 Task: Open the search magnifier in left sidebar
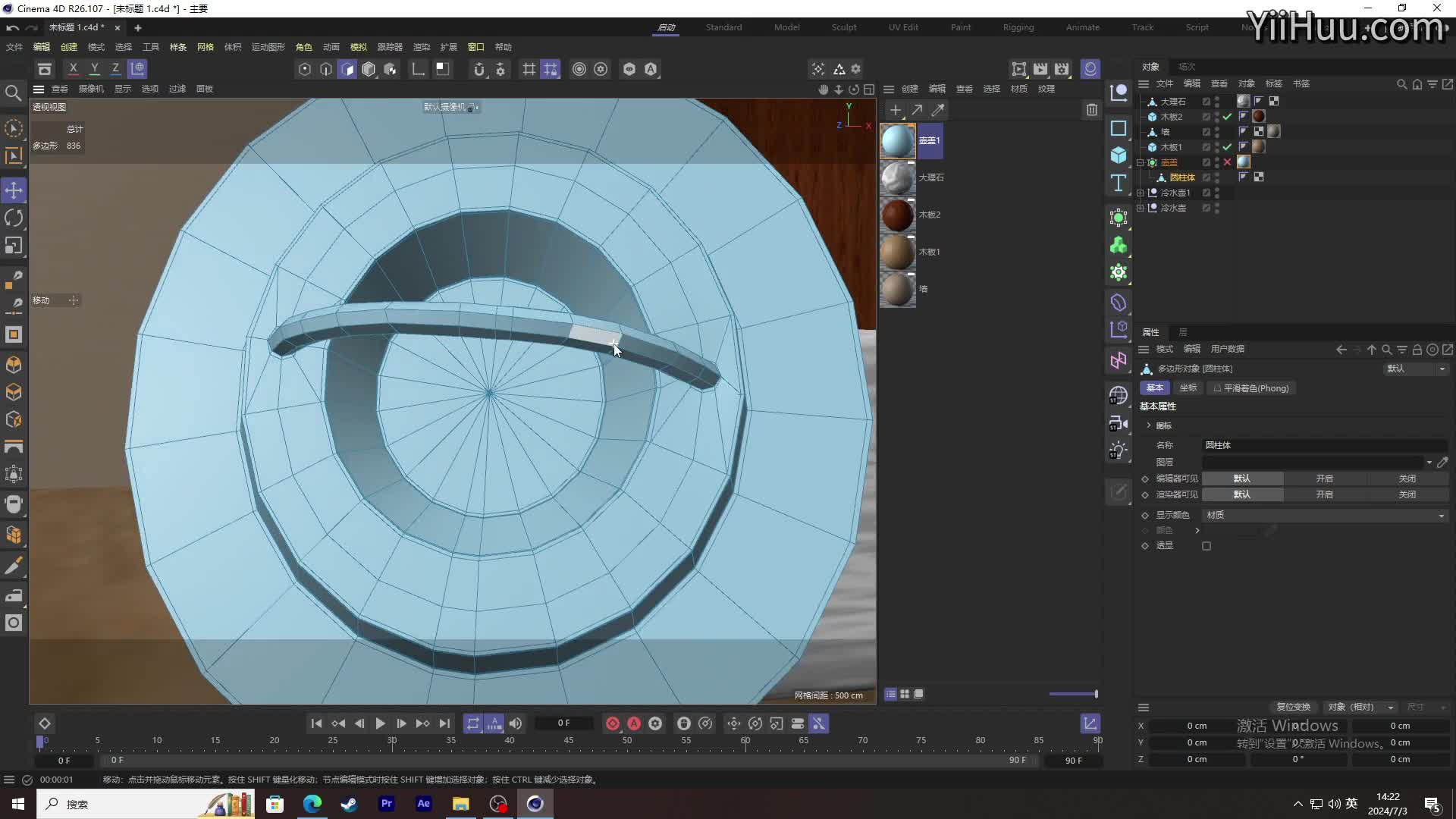13,93
